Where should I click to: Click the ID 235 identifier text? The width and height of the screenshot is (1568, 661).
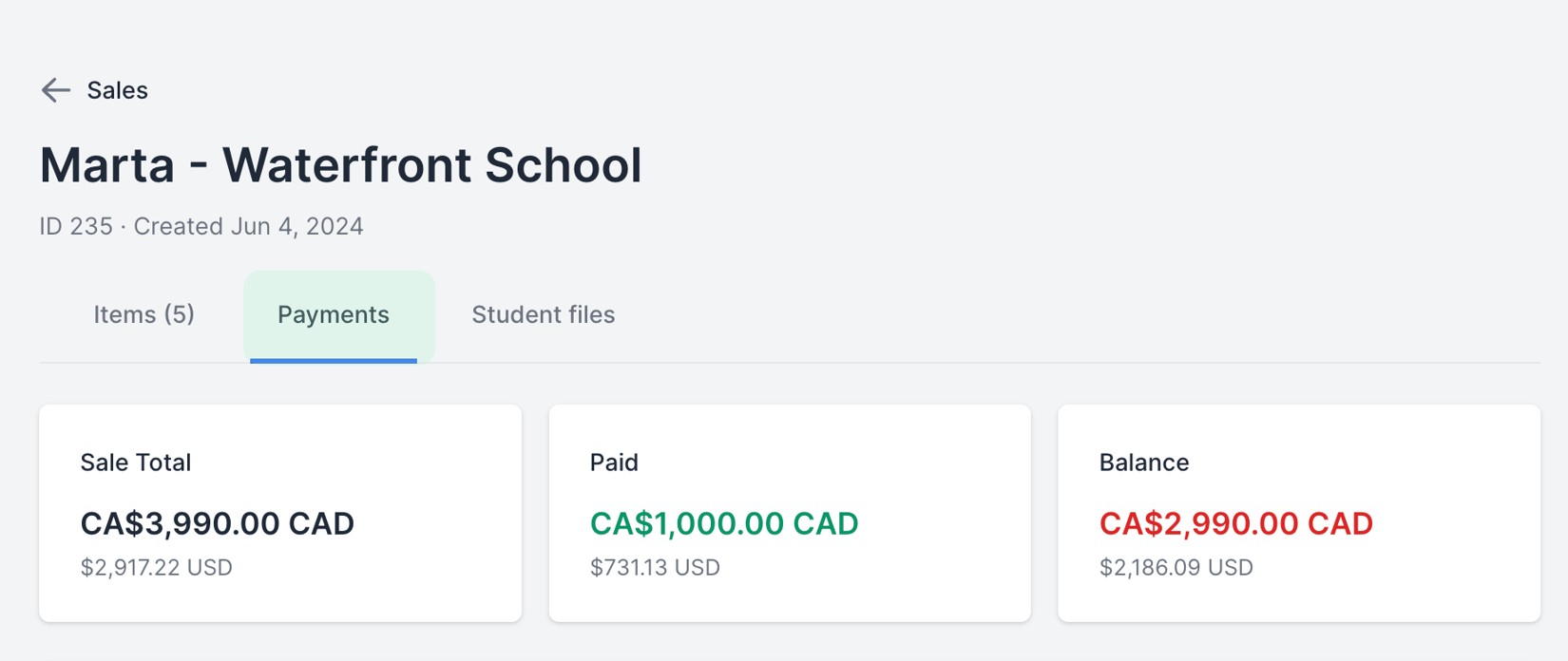tap(76, 226)
